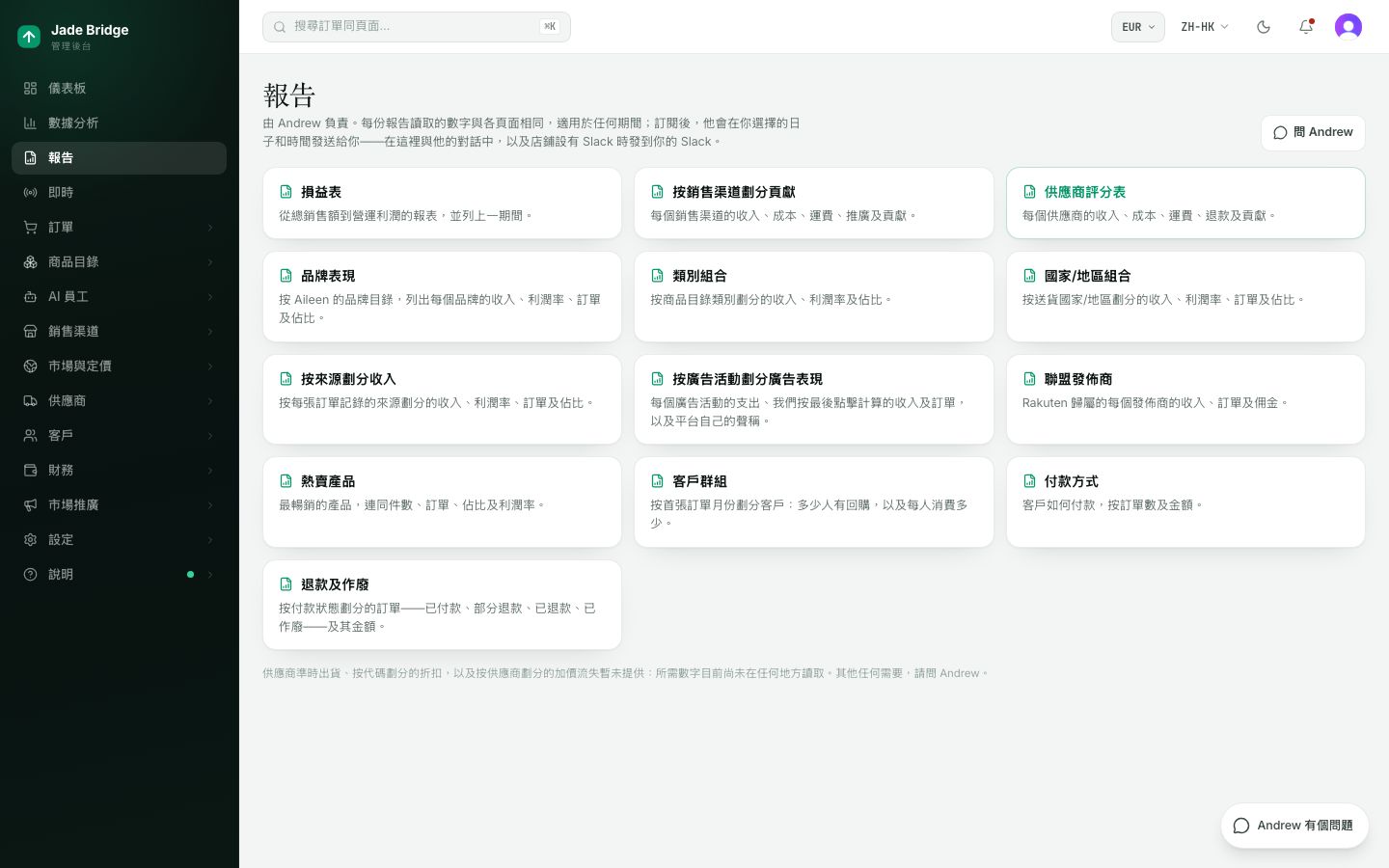
Task: Open the 品牌表現 report card
Action: [442, 296]
